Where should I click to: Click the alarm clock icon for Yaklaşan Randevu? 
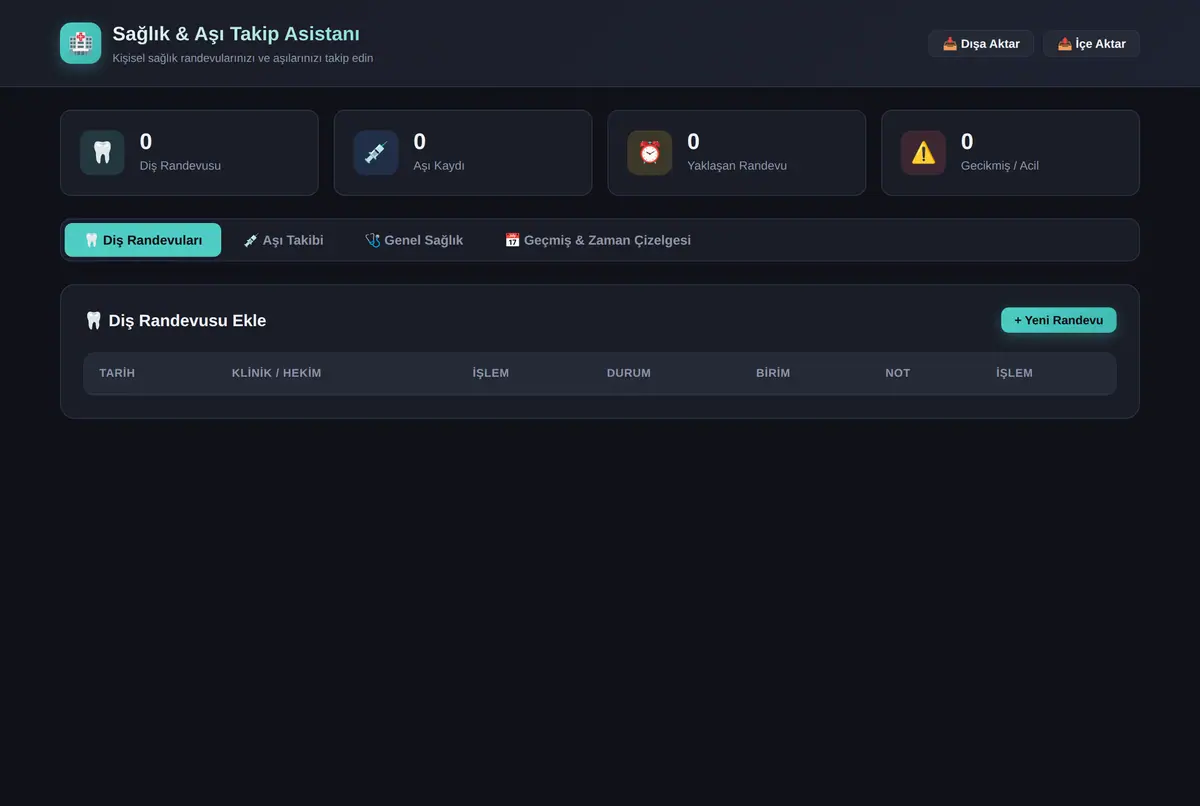pyautogui.click(x=650, y=153)
